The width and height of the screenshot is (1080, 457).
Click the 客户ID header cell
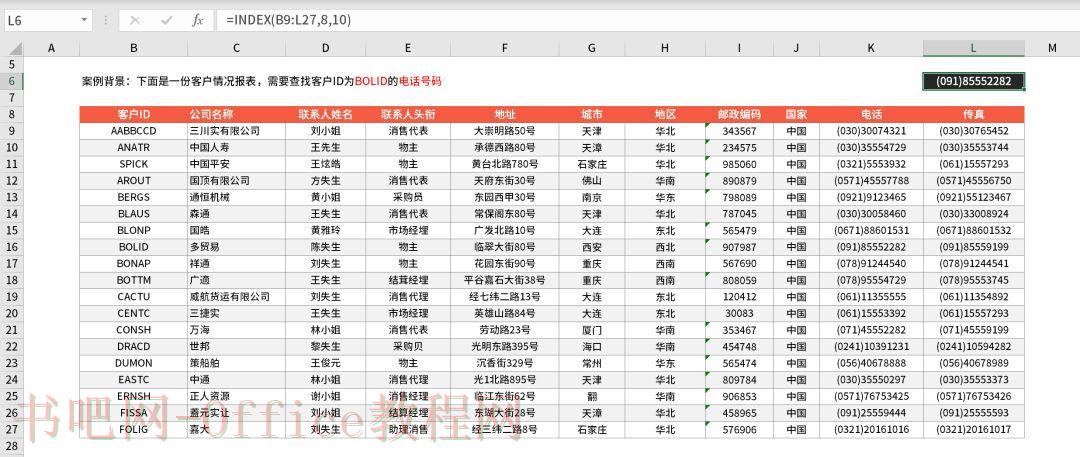(x=134, y=114)
